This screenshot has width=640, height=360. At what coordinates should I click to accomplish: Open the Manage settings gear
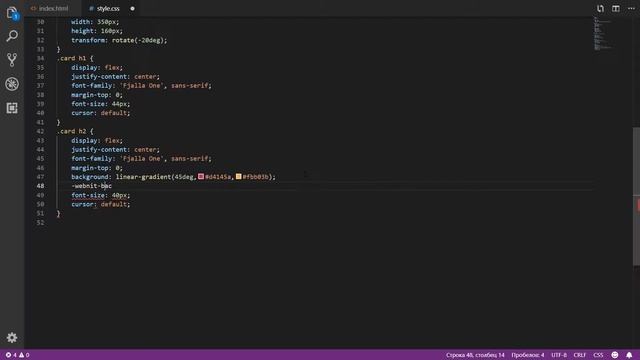[12, 338]
